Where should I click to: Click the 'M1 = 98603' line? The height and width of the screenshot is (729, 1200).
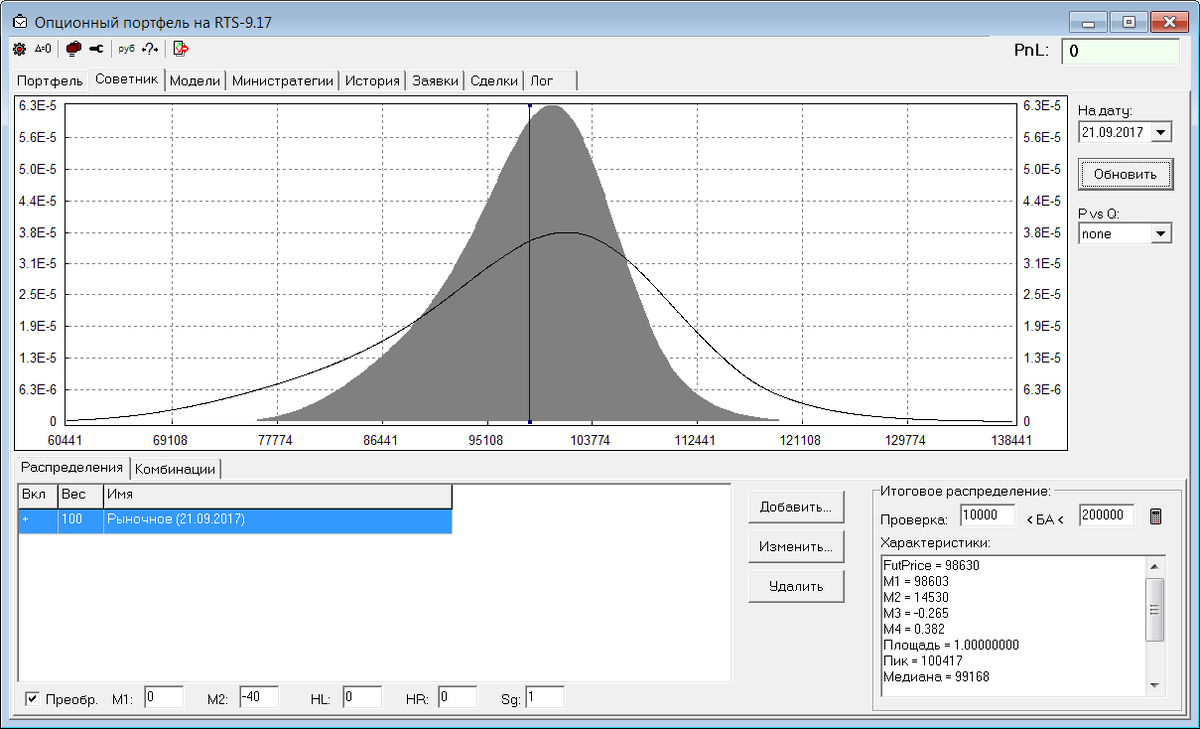[x=917, y=581]
